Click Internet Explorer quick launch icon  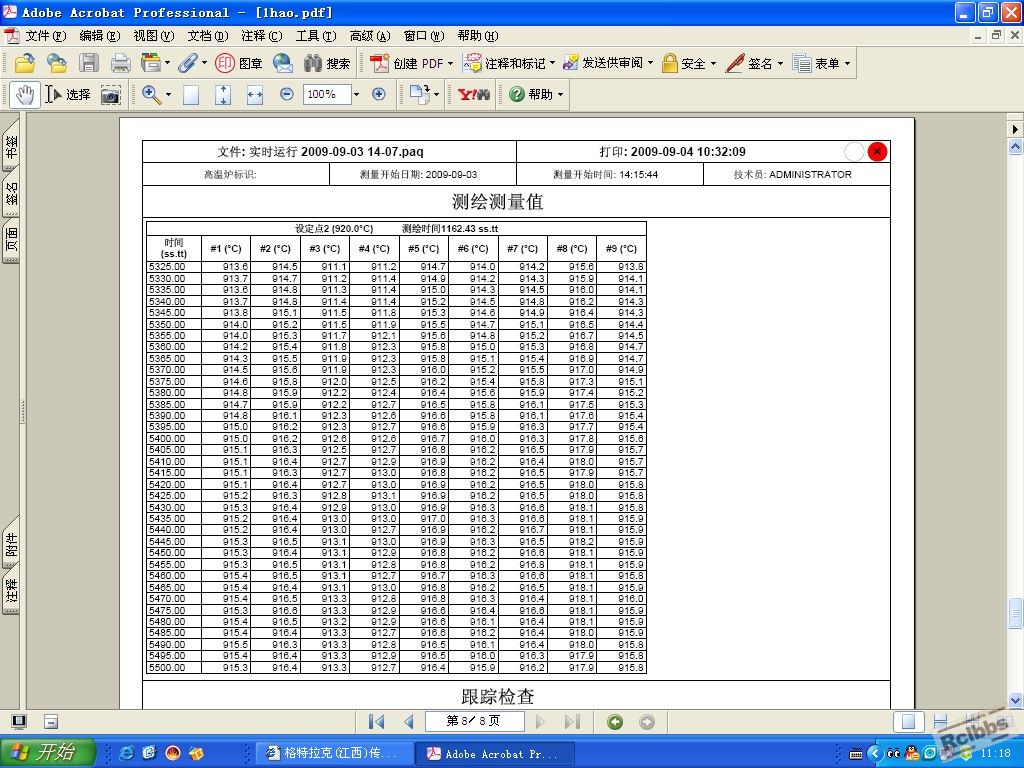click(x=126, y=753)
